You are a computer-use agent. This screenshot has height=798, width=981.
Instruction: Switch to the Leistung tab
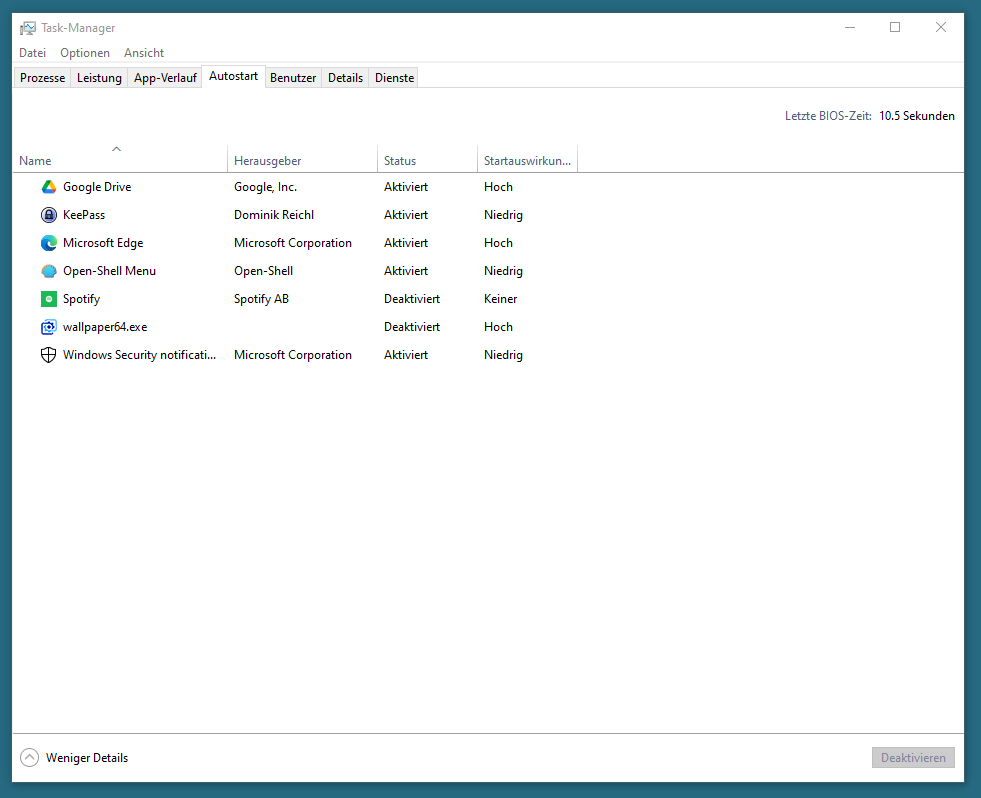99,78
